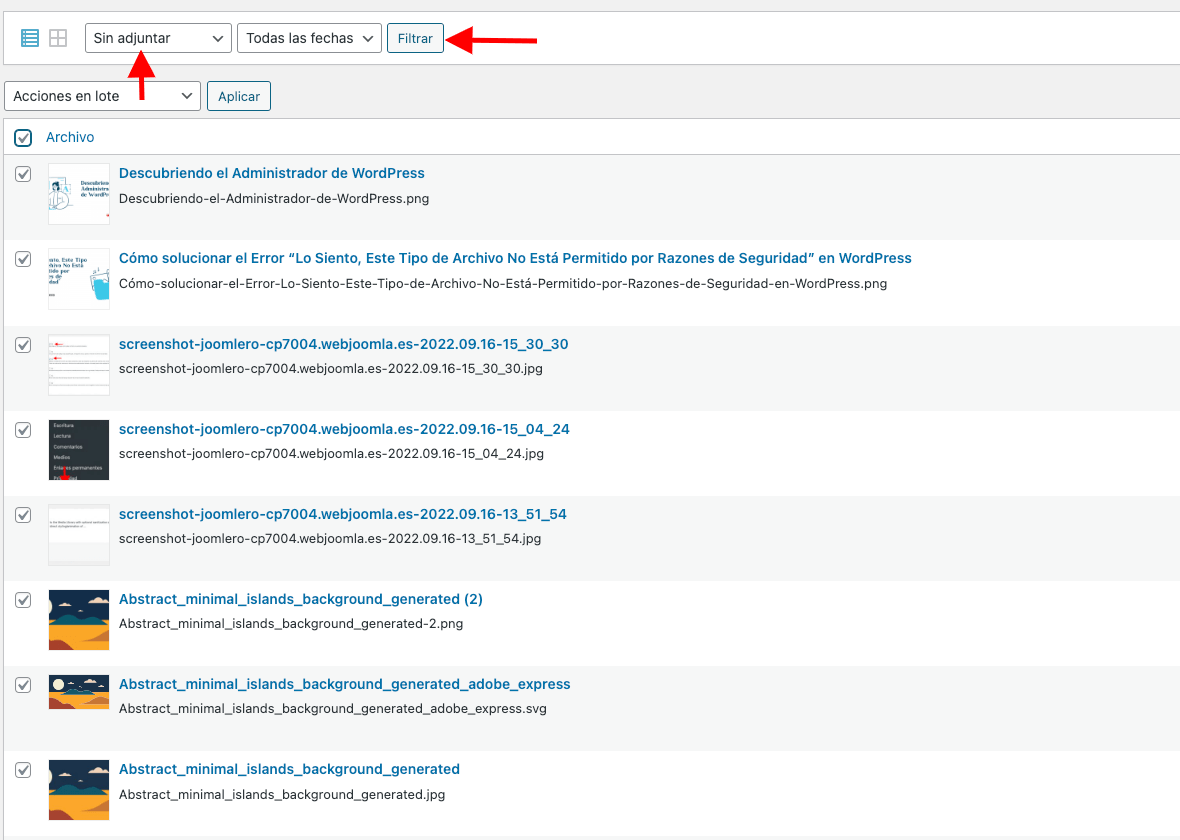Image resolution: width=1180 pixels, height=840 pixels.
Task: Open the Todas las fechas dropdown
Action: coord(309,38)
